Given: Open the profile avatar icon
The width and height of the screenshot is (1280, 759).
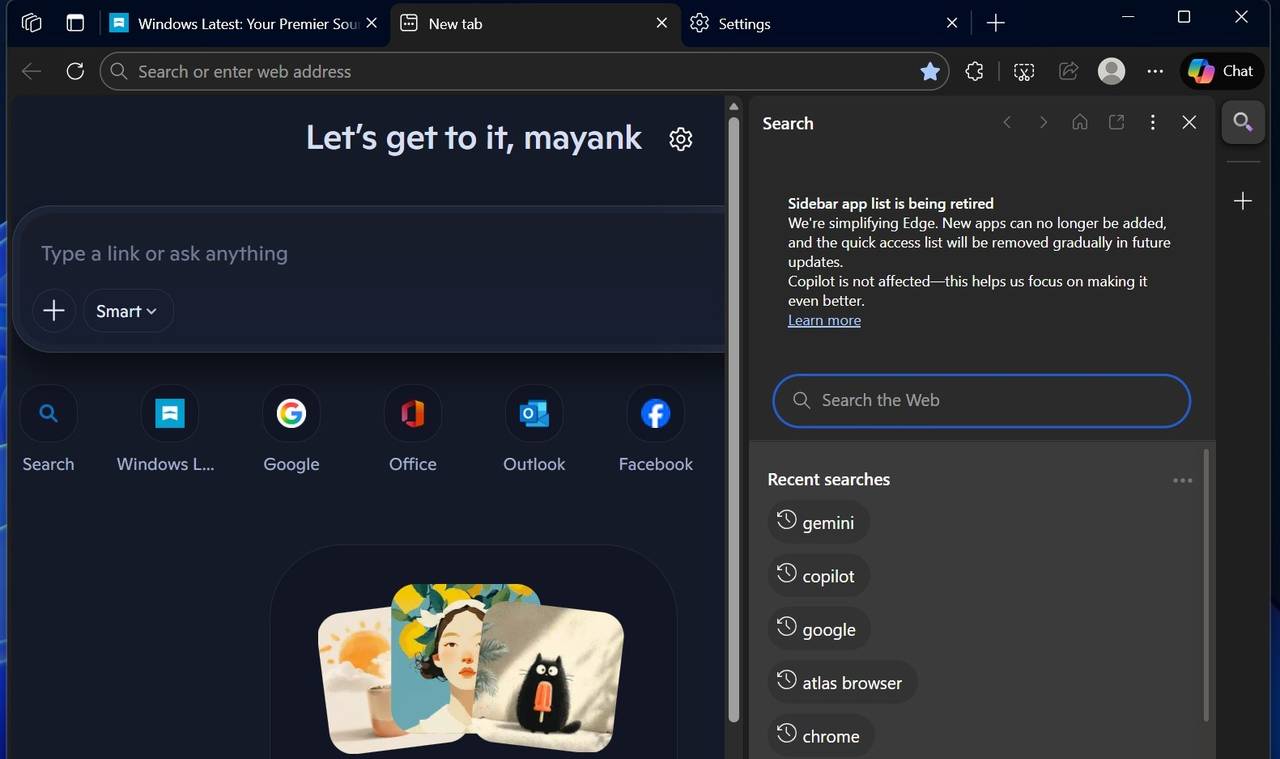Looking at the screenshot, I should 1111,71.
